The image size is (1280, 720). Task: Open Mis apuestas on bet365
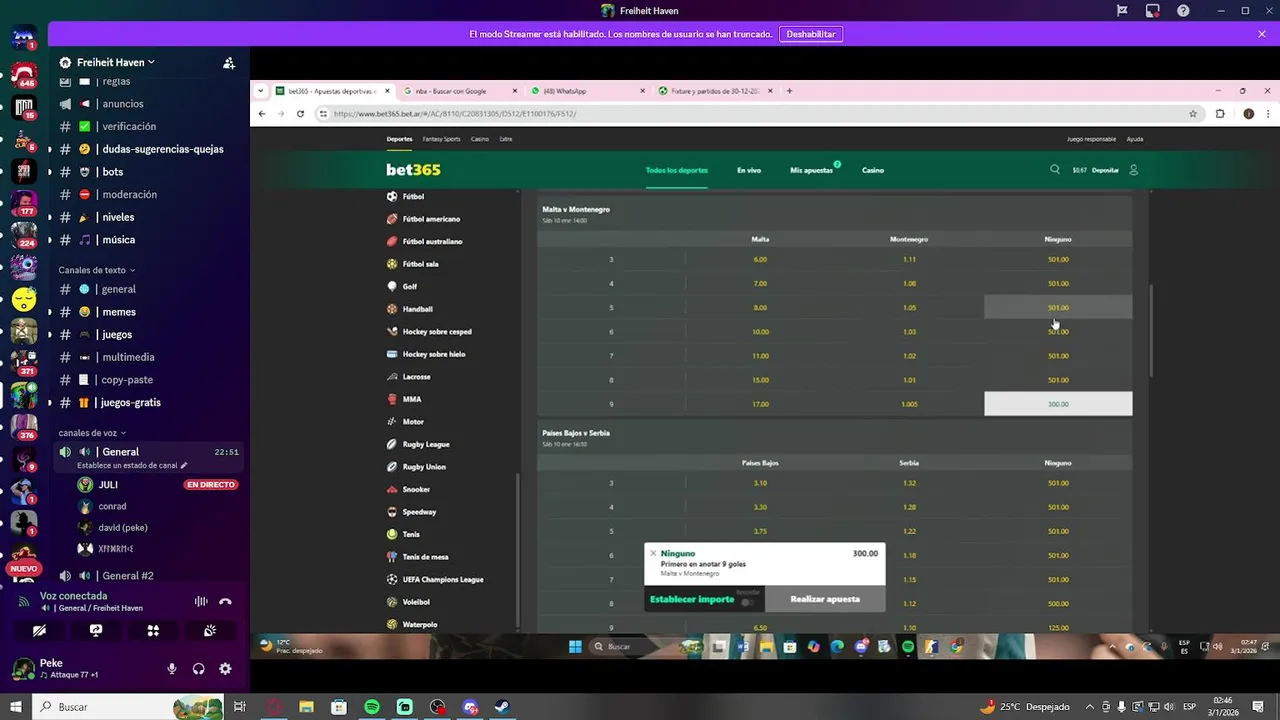[811, 170]
